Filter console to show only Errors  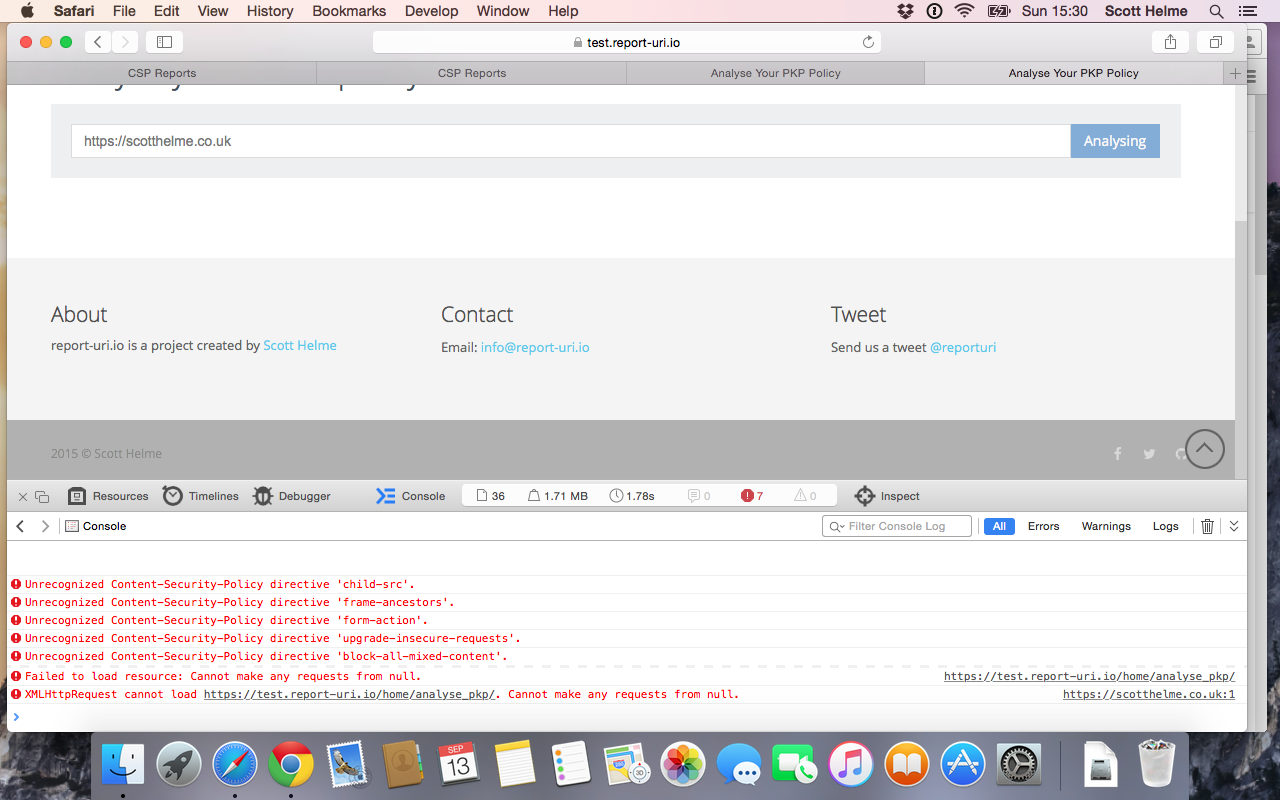[x=1043, y=525]
